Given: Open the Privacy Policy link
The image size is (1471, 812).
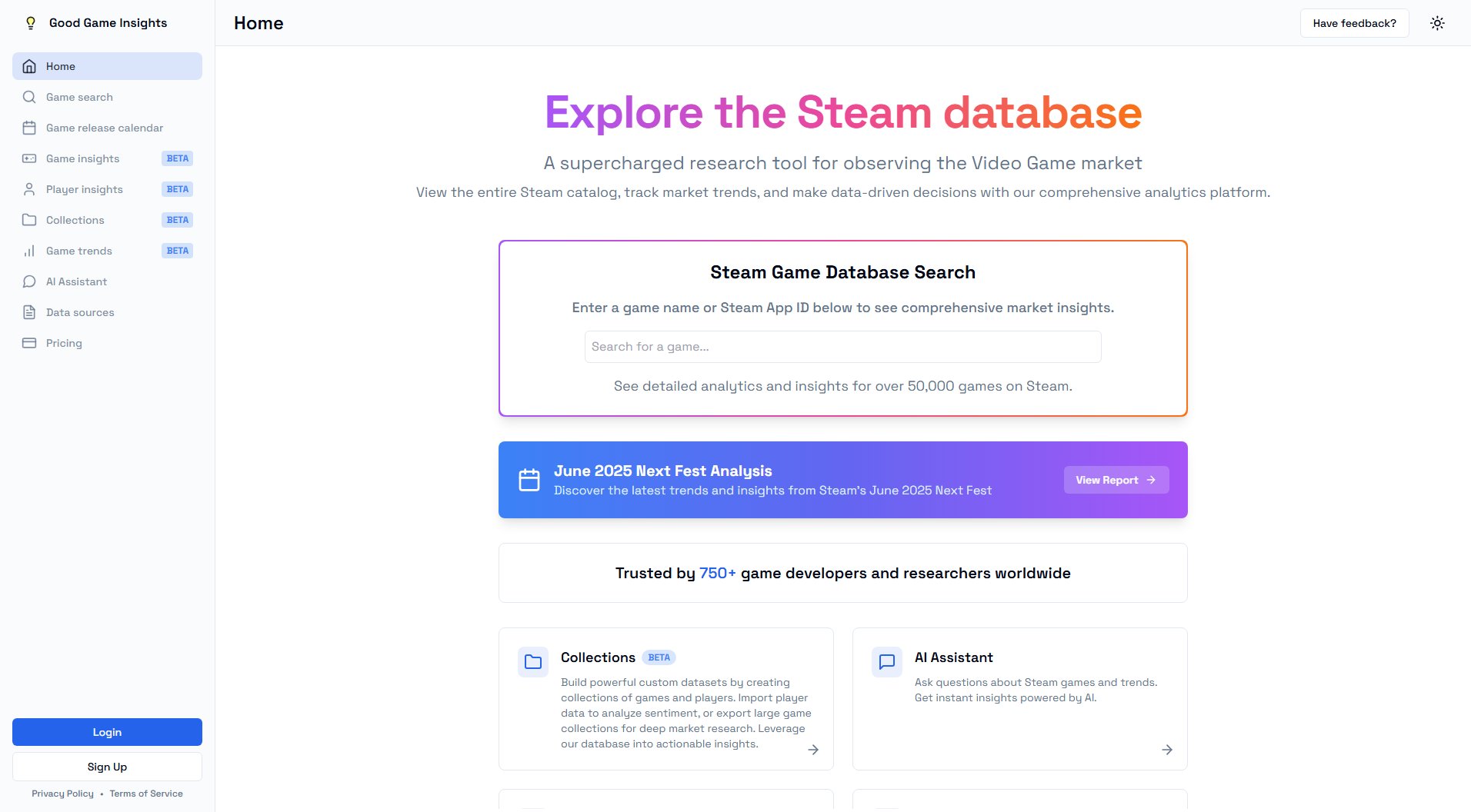Looking at the screenshot, I should (x=62, y=794).
